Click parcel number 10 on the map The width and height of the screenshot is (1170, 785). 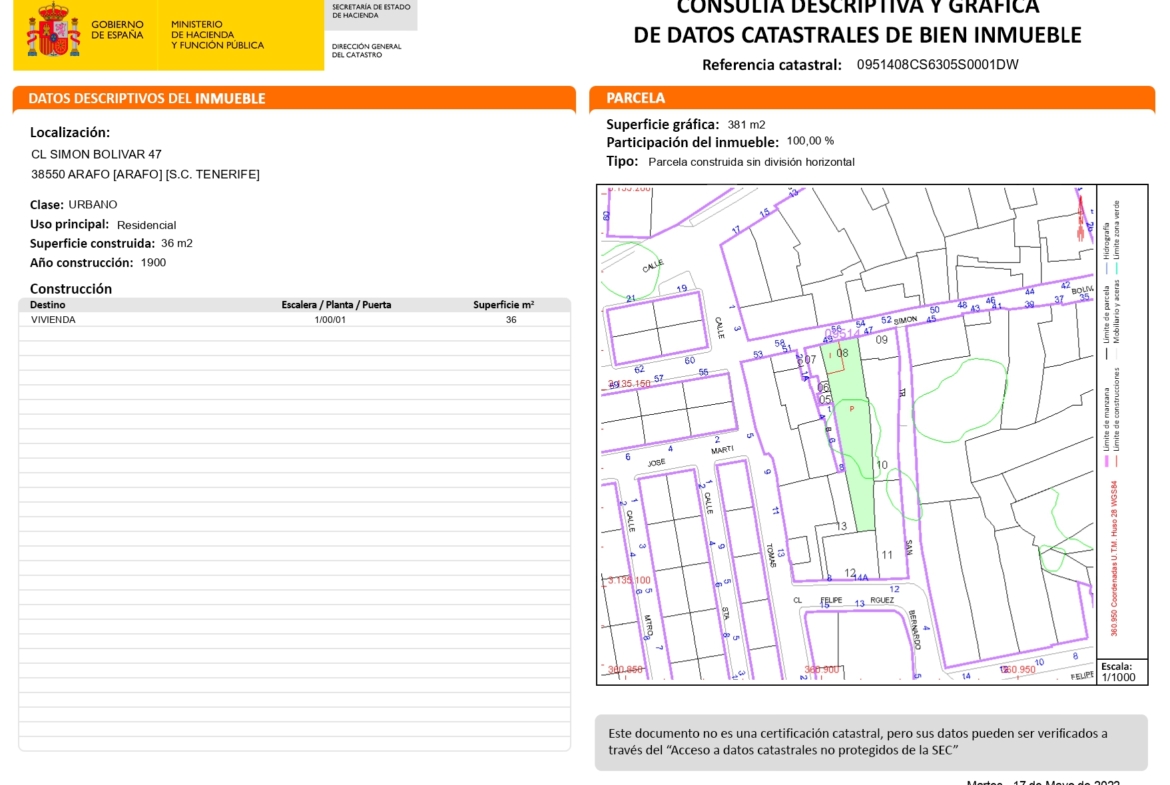[881, 465]
